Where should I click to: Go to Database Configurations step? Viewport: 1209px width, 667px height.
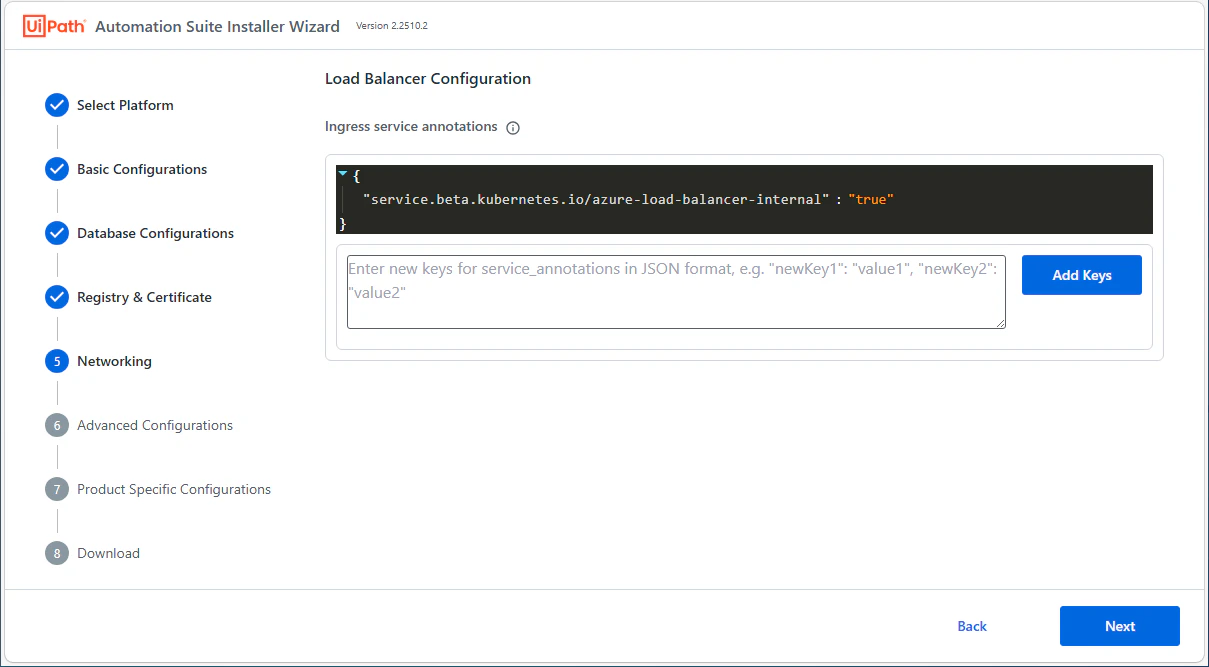click(x=155, y=233)
